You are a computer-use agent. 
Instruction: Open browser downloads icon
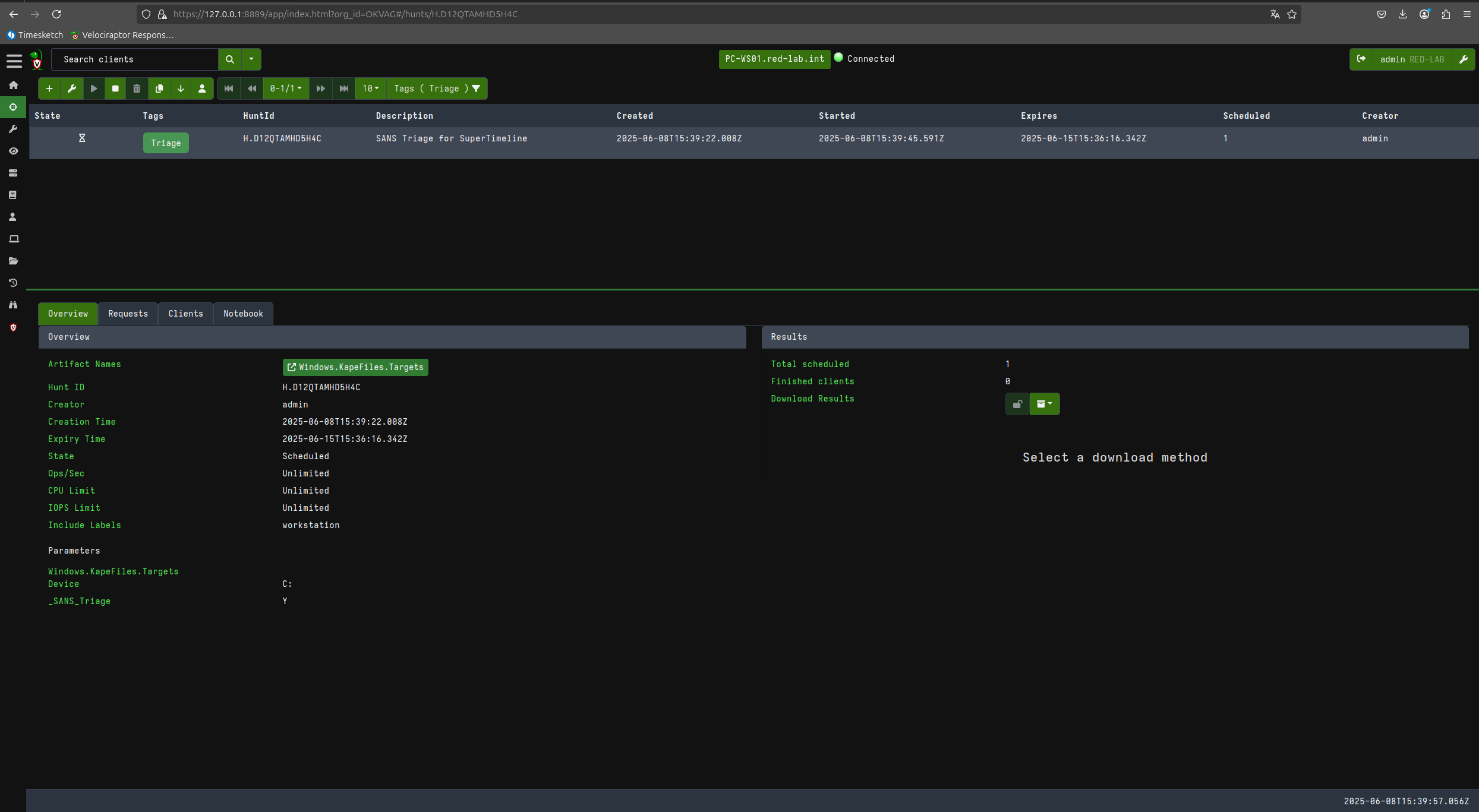[x=1402, y=14]
